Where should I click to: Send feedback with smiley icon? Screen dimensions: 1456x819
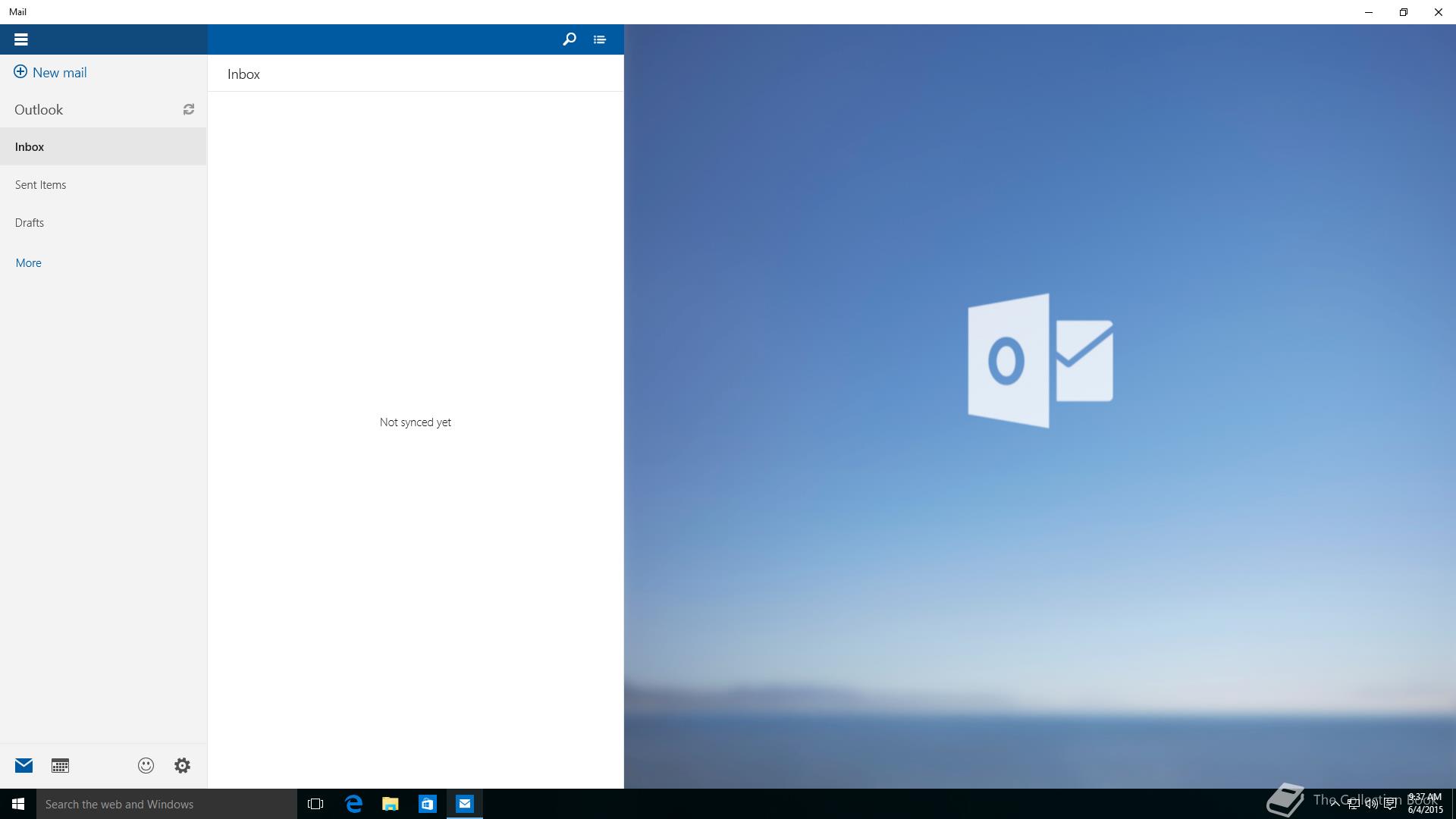[x=146, y=765]
